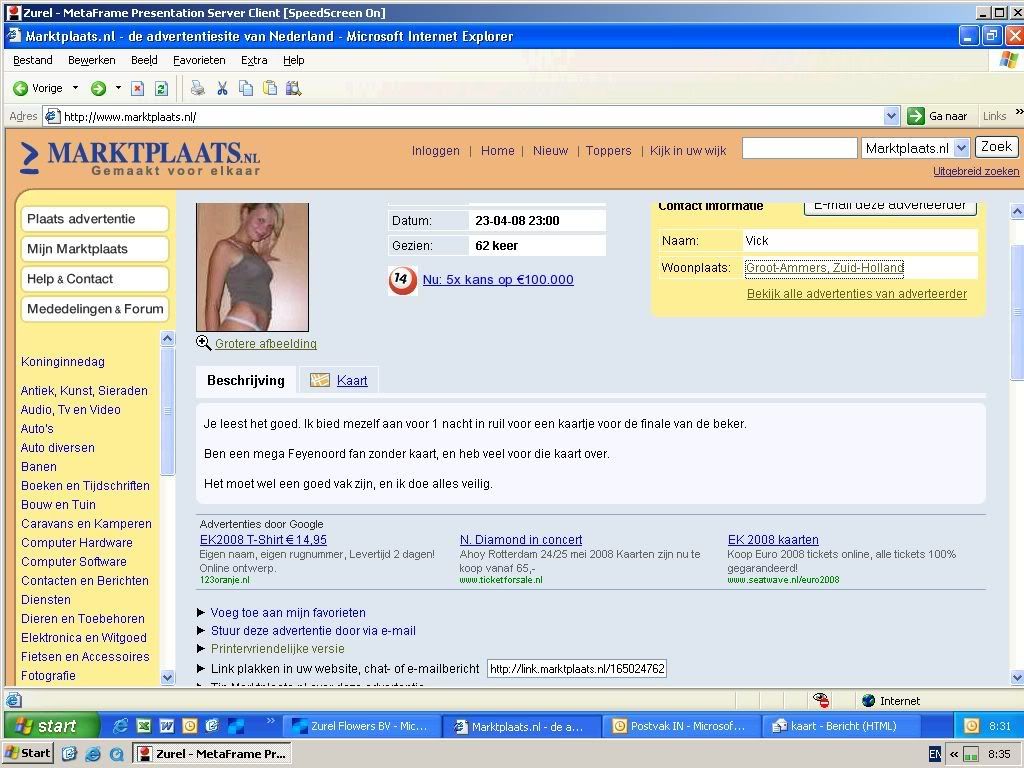Open the Vorige history dropdown arrow
The width and height of the screenshot is (1024, 768).
(75, 88)
